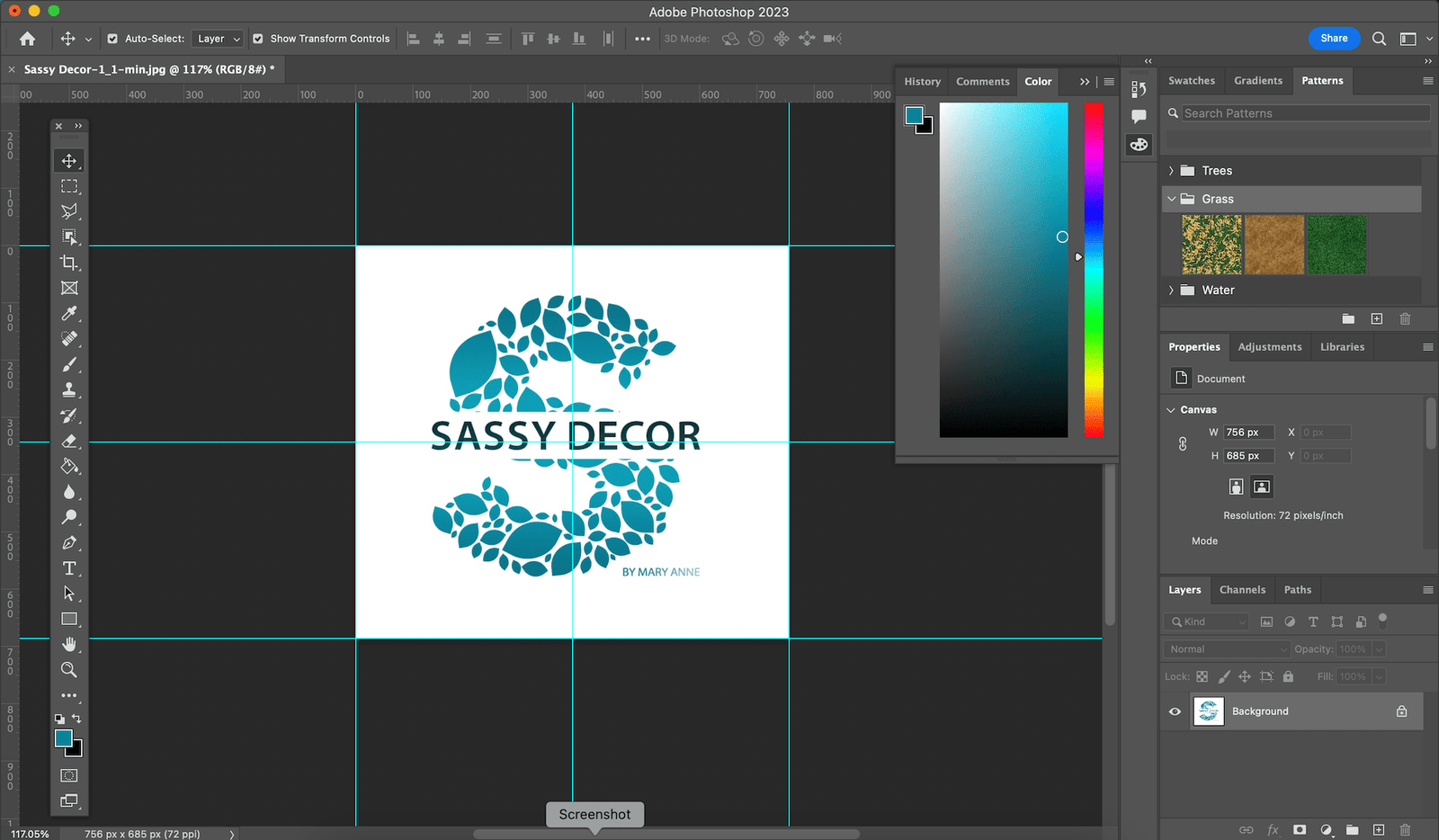This screenshot has height=840, width=1439.
Task: Select the Crop tool
Action: point(69,263)
